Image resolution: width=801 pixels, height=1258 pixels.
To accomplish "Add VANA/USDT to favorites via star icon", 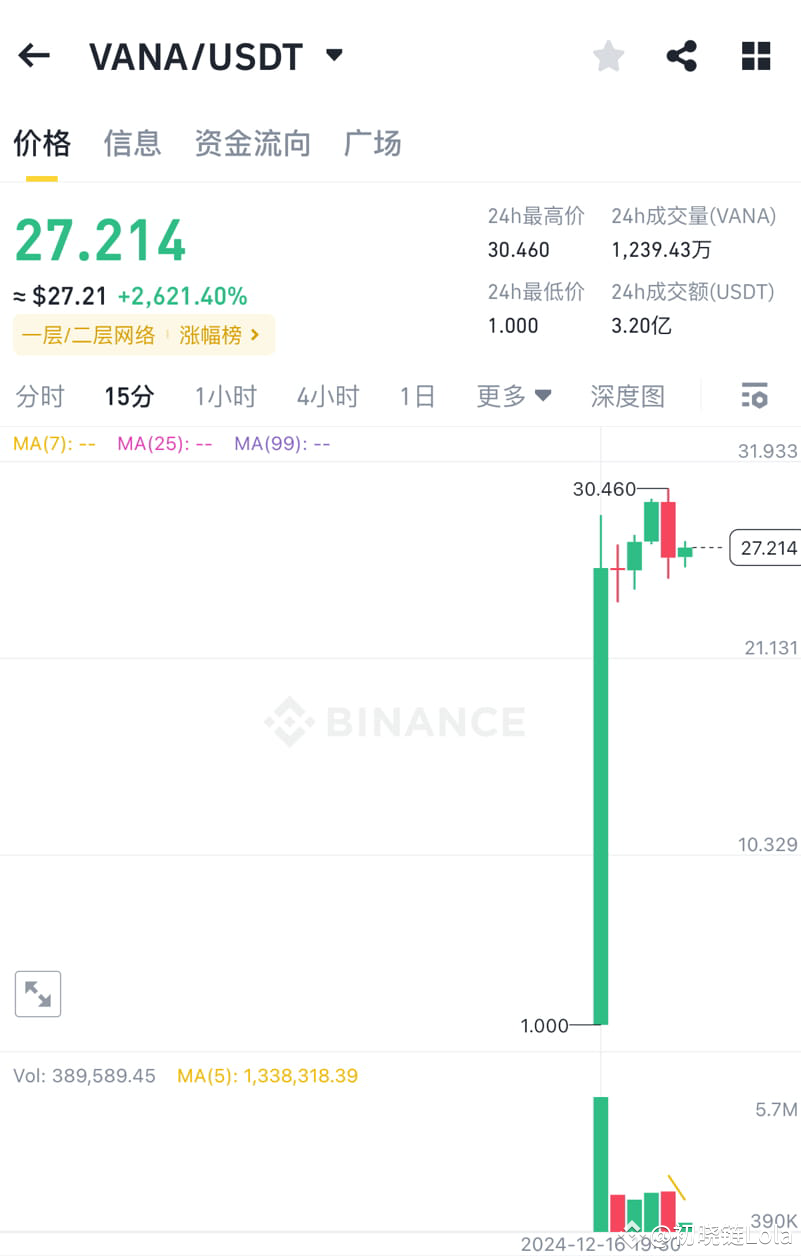I will tap(608, 56).
